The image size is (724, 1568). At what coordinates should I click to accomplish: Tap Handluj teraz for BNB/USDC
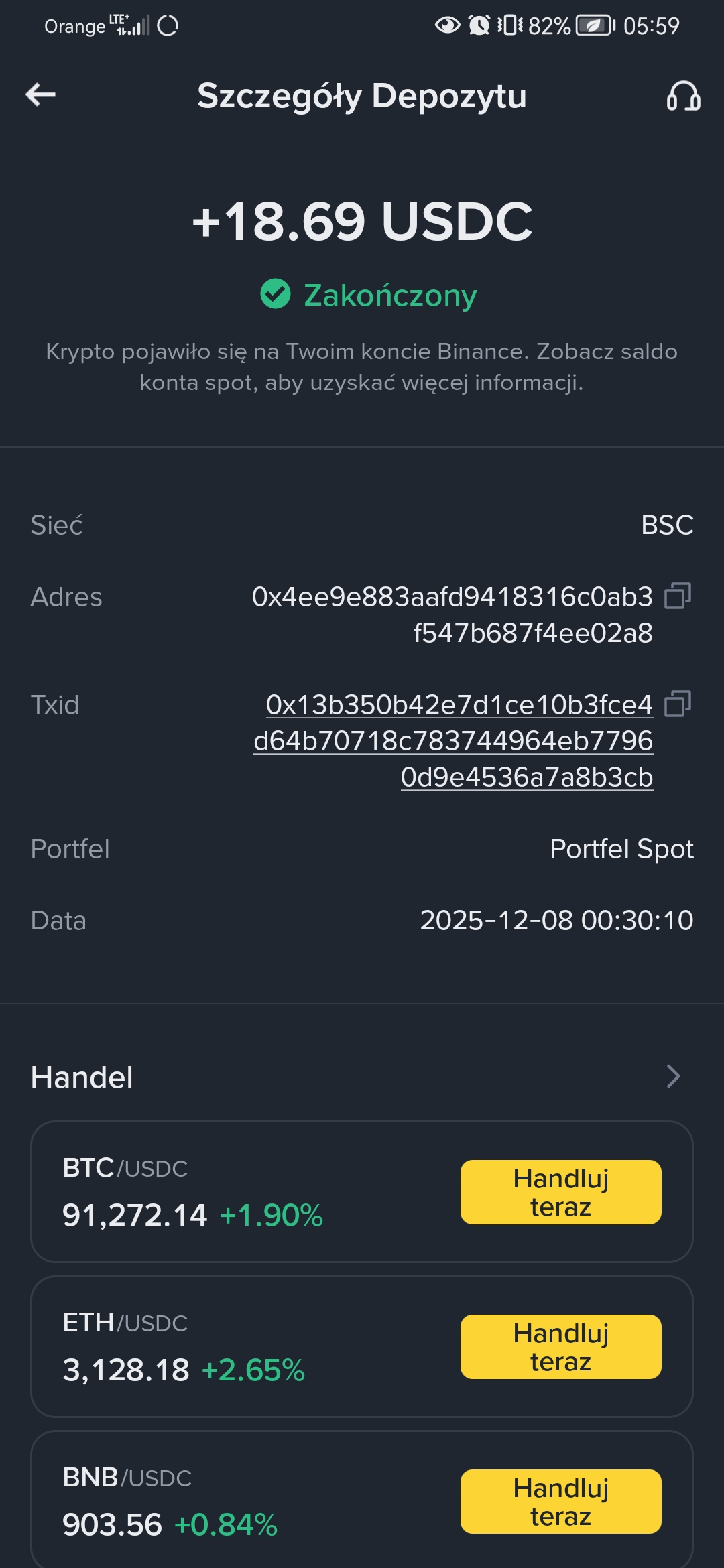tap(560, 1502)
